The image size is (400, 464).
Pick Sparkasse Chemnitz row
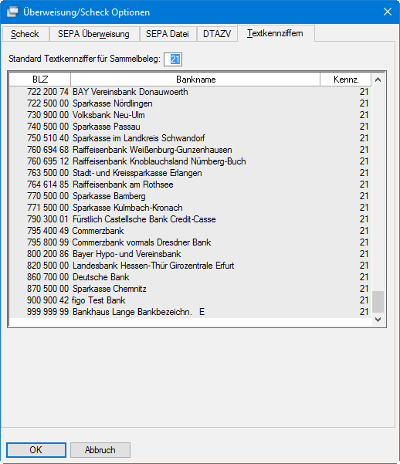pyautogui.click(x=190, y=289)
